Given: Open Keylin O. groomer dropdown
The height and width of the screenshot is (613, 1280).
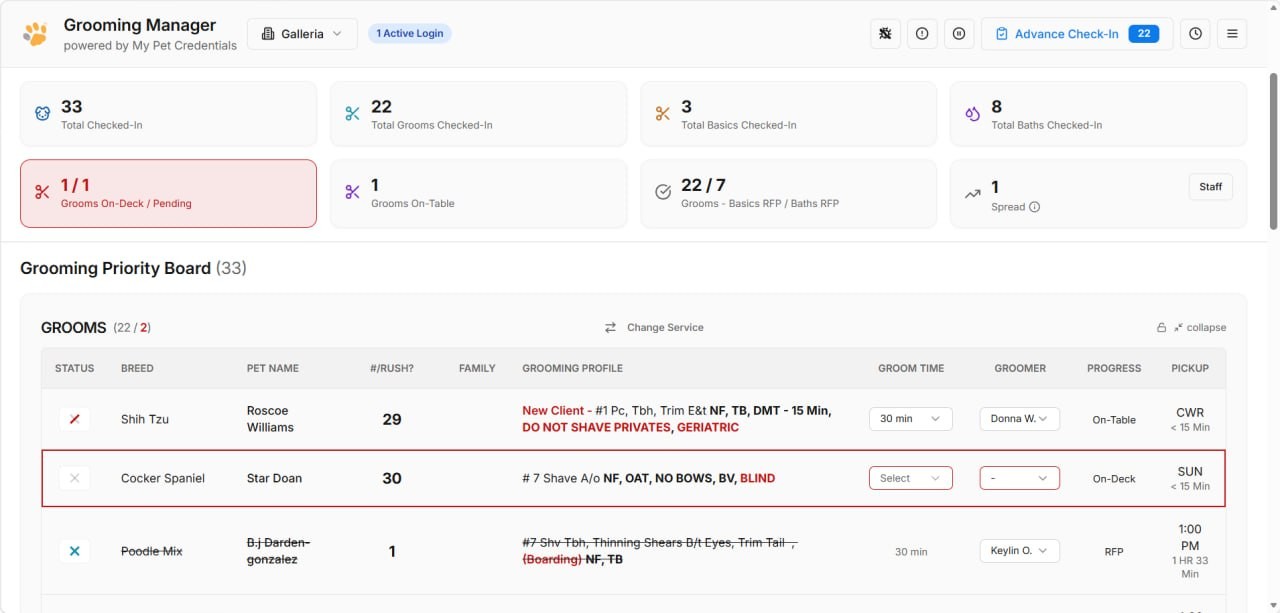Looking at the screenshot, I should click(x=1019, y=551).
